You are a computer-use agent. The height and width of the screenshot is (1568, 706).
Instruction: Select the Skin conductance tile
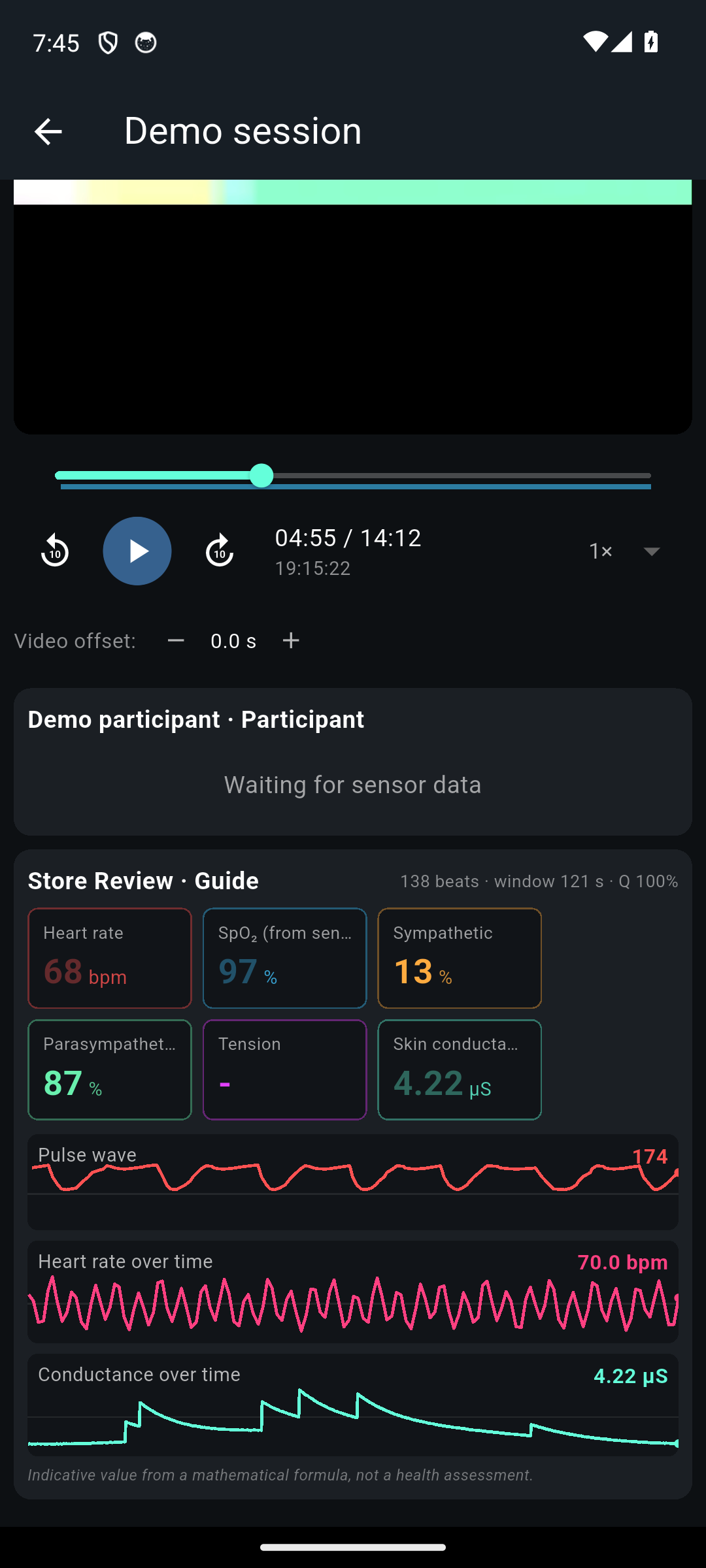[x=460, y=1070]
